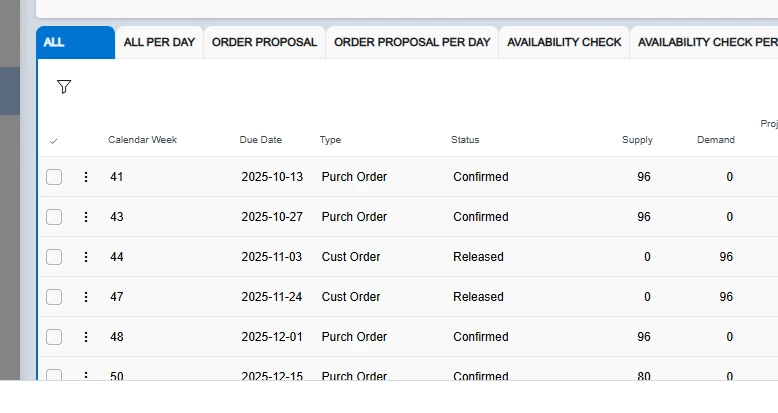Open row actions menu for week 41
The image size is (778, 413).
86,177
